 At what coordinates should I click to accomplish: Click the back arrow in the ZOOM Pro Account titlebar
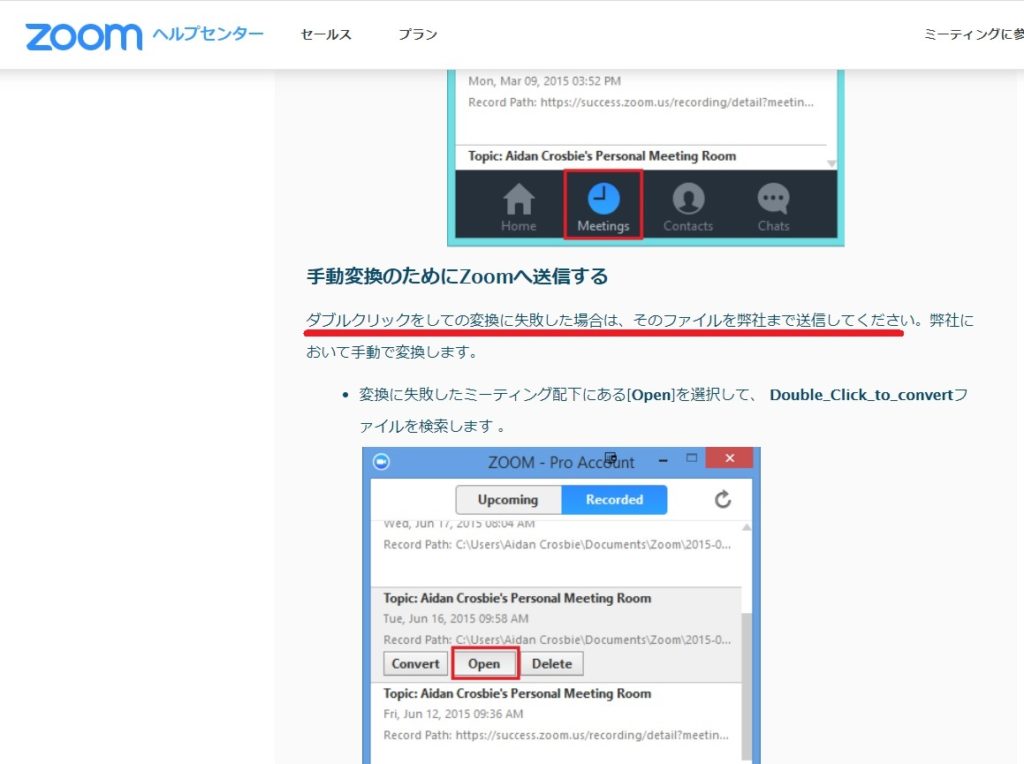coord(380,461)
